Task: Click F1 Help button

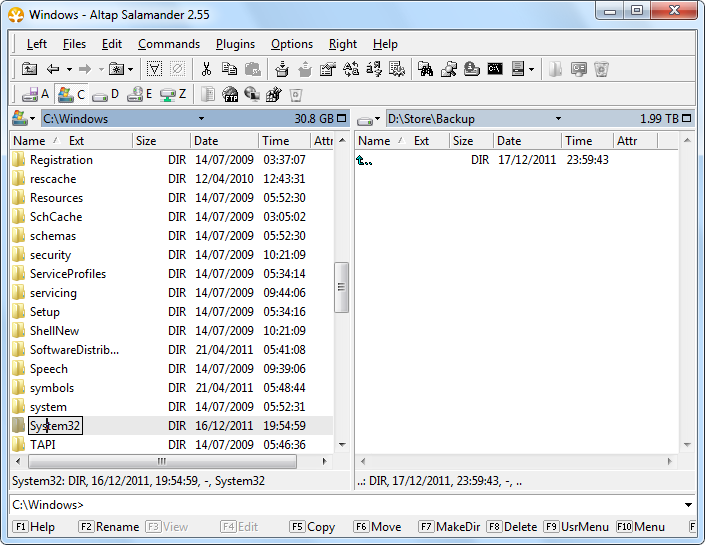Action: [34, 527]
